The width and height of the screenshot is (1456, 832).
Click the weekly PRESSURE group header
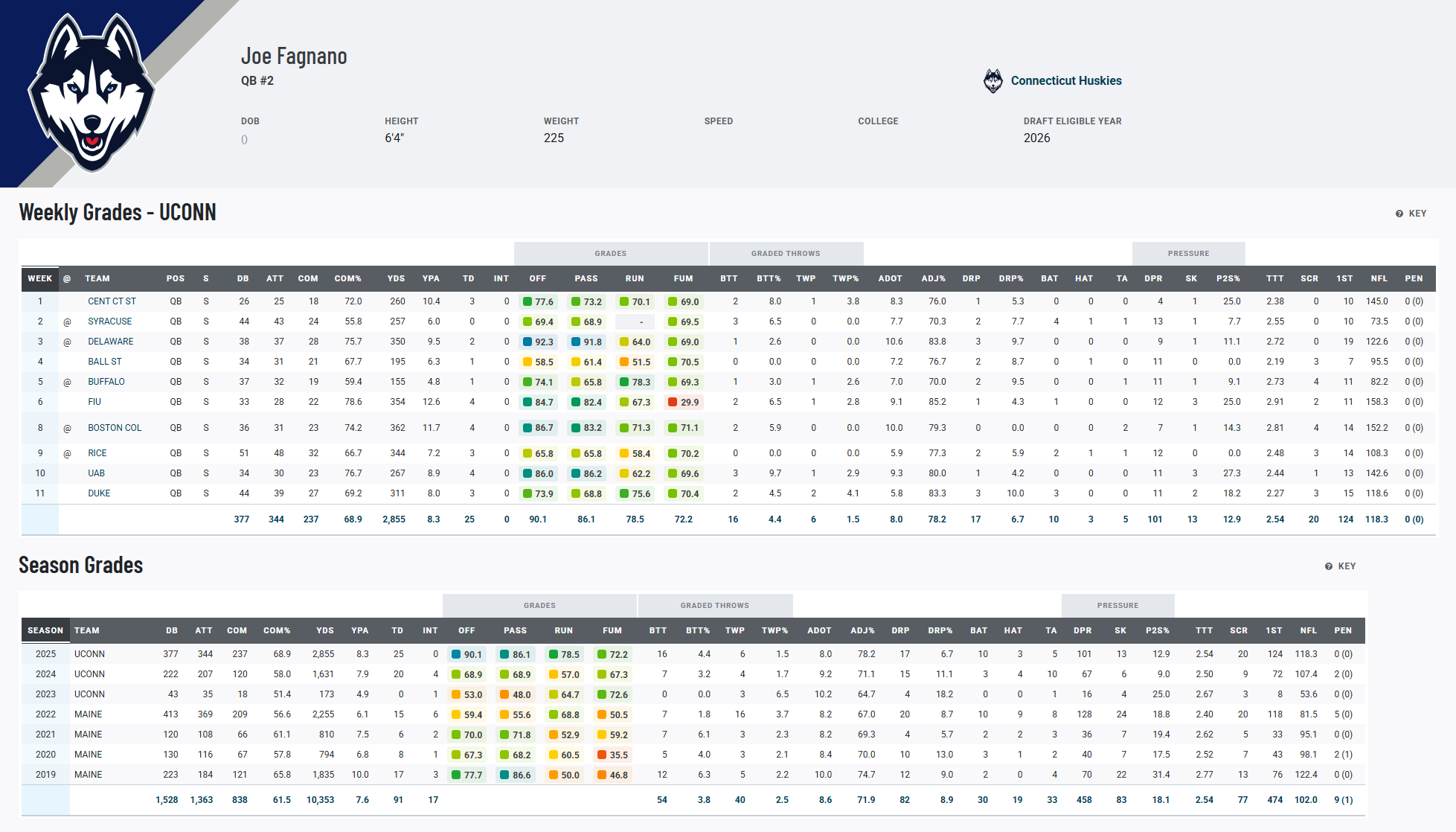click(x=1188, y=254)
